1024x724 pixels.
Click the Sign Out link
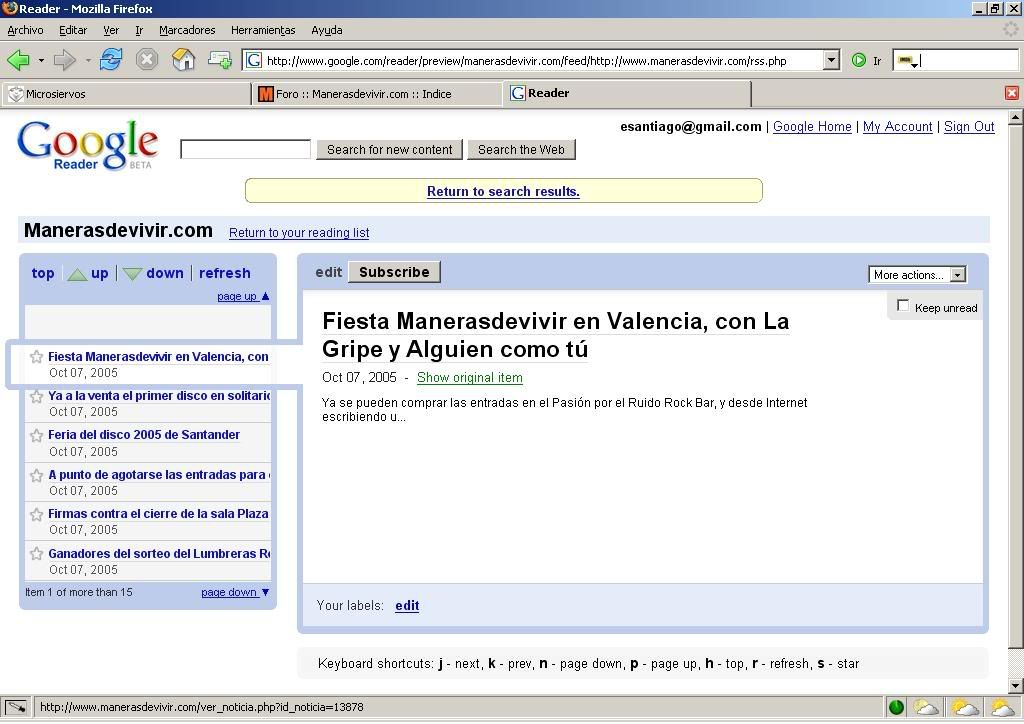968,127
